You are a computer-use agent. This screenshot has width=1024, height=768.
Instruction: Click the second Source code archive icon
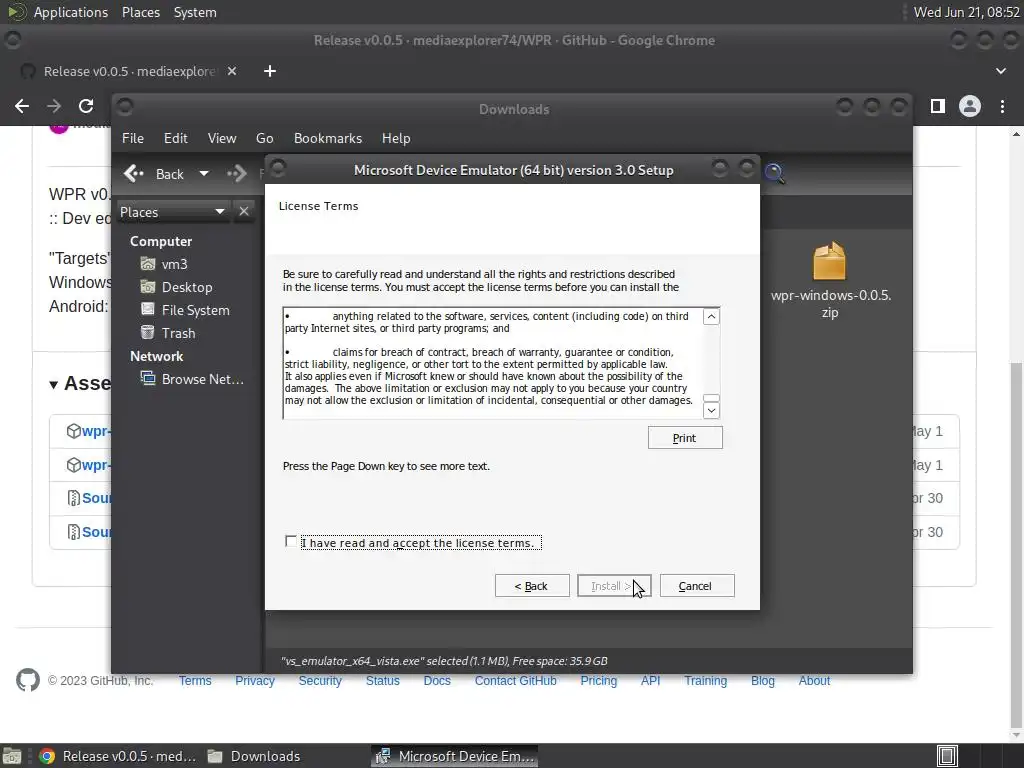coord(74,532)
